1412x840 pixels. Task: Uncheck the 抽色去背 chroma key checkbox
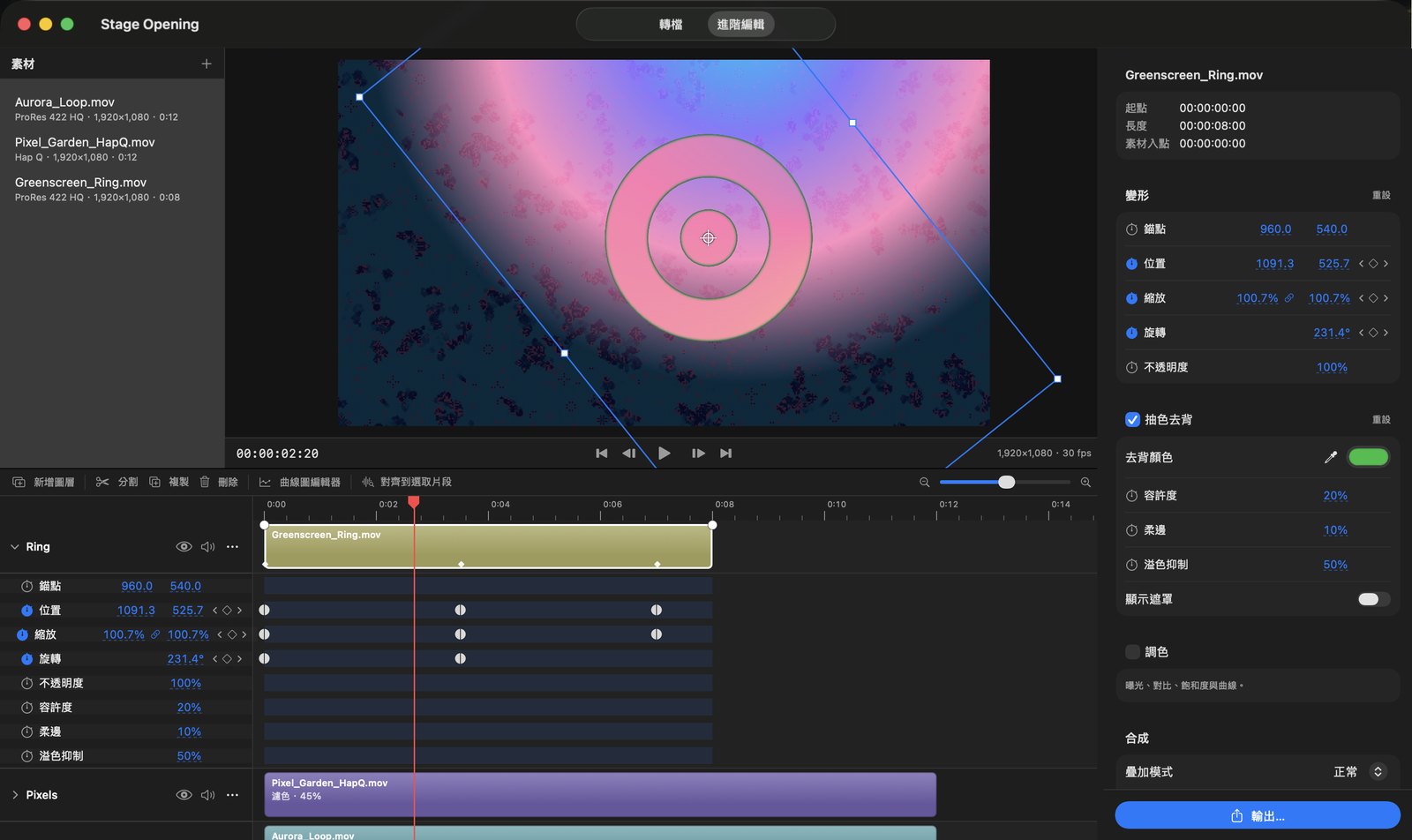pyautogui.click(x=1132, y=420)
